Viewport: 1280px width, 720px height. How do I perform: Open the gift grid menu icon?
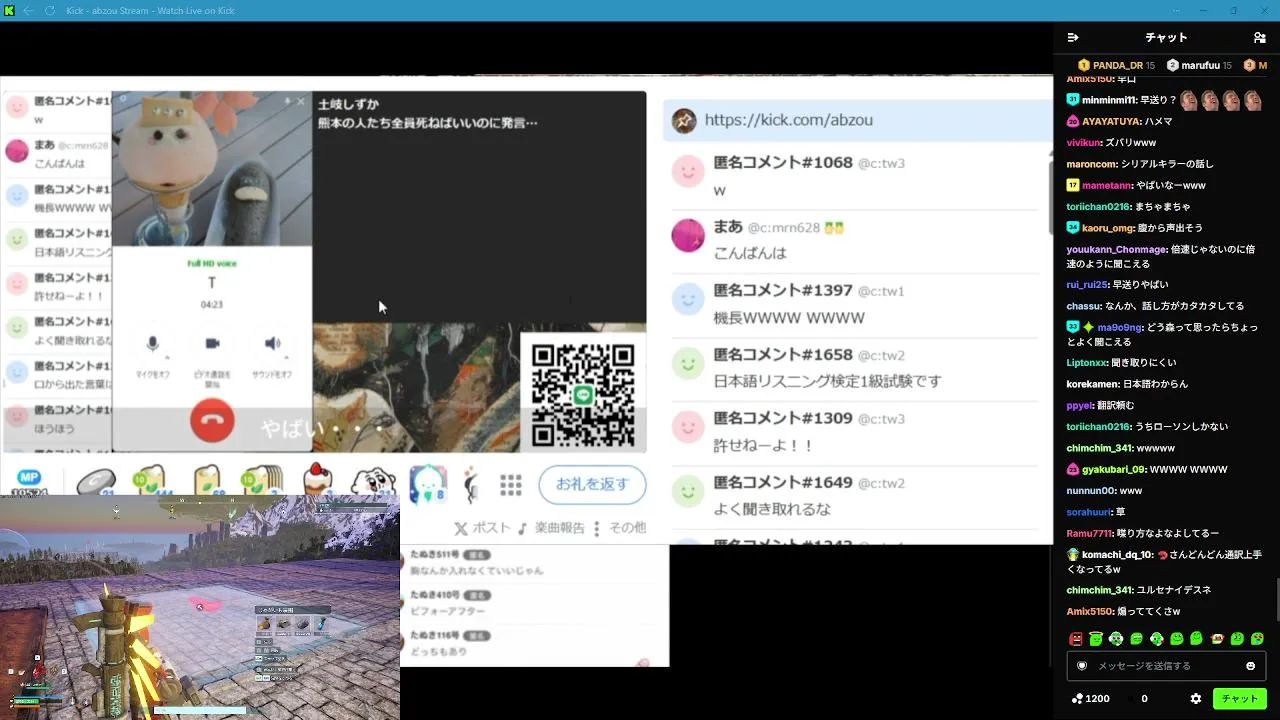[511, 485]
